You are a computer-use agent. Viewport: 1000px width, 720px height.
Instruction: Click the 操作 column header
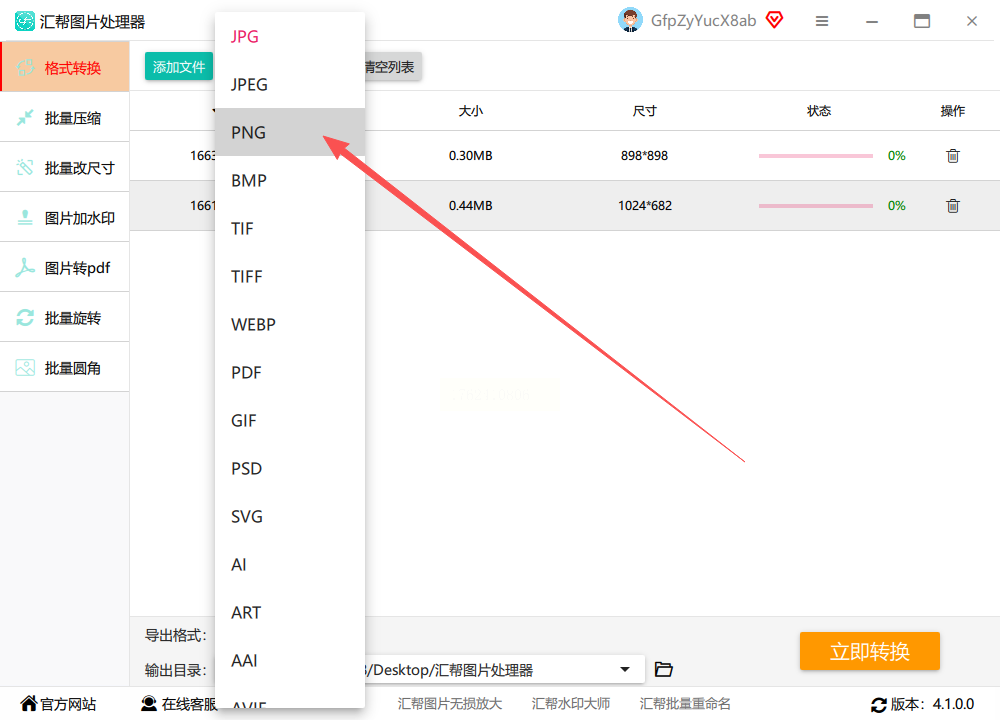click(953, 111)
